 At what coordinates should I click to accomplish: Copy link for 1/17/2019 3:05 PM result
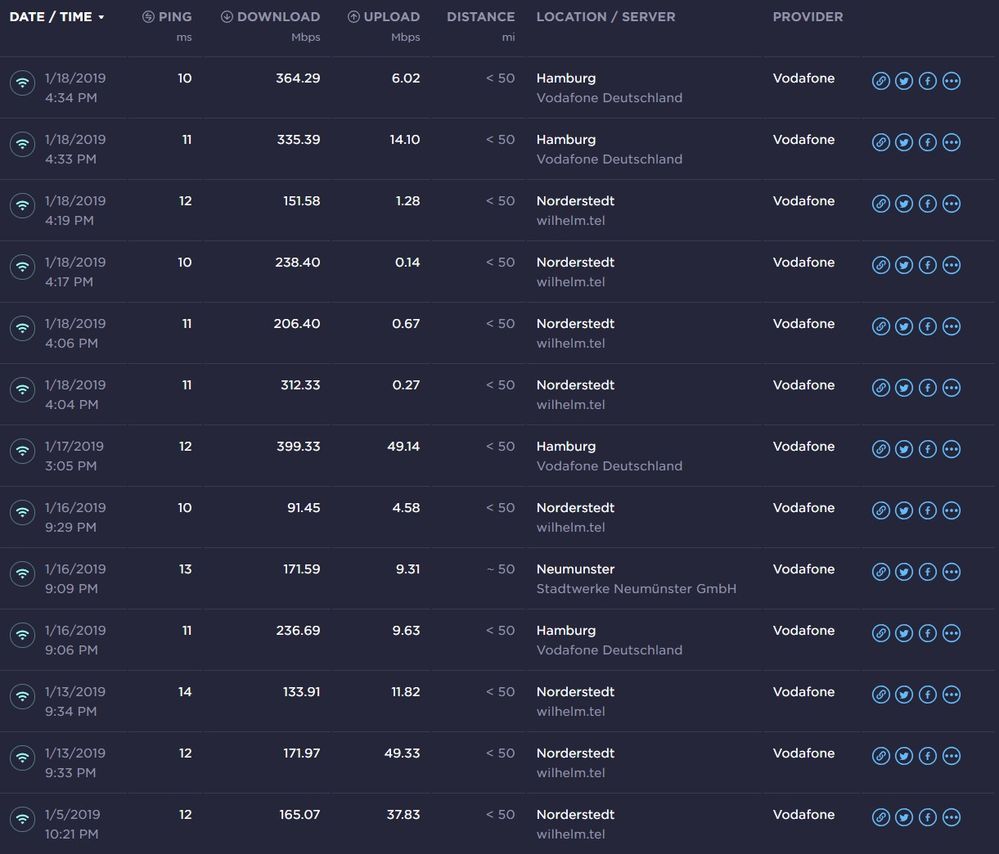pyautogui.click(x=880, y=449)
